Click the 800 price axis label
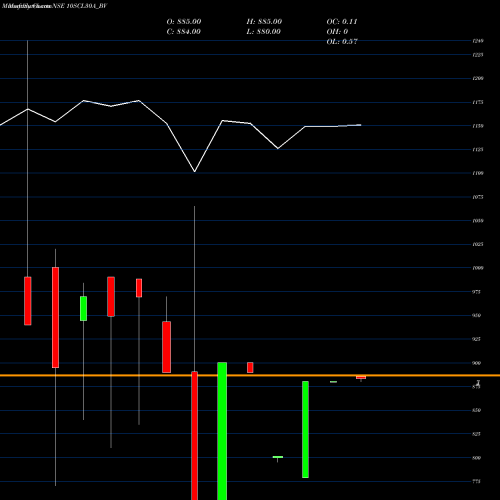Image resolution: width=500 pixels, height=500 pixels. click(477, 458)
